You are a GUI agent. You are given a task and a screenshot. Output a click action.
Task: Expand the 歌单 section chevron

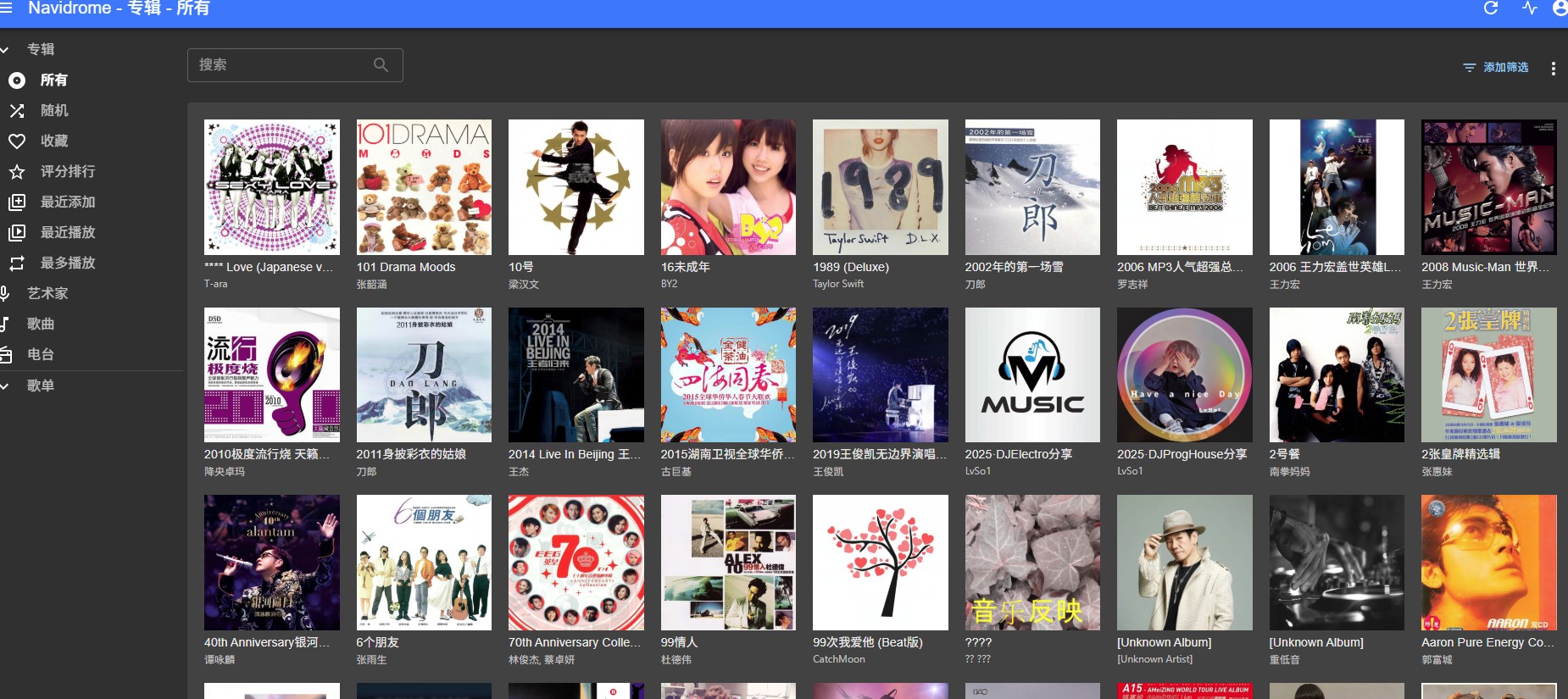click(x=4, y=386)
